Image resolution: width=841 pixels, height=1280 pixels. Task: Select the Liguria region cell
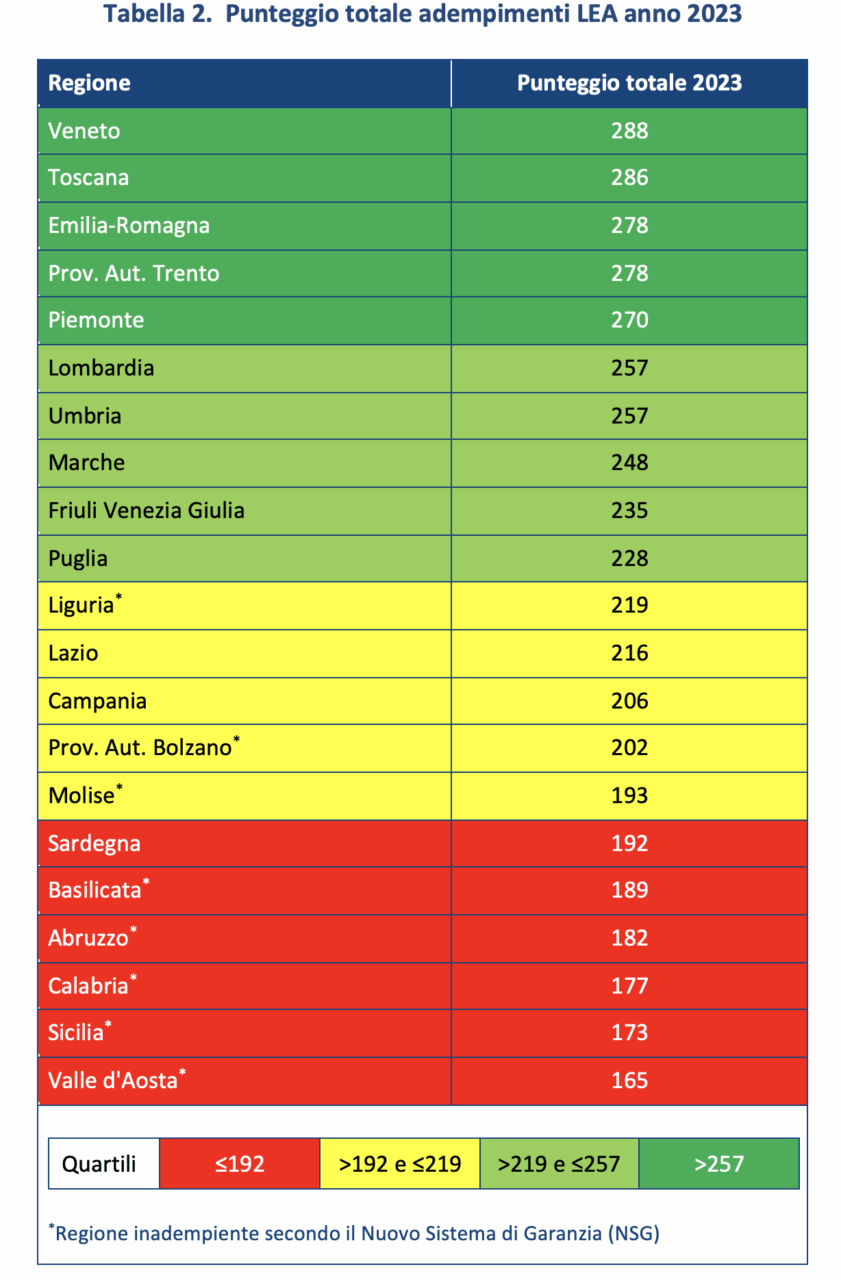click(244, 606)
